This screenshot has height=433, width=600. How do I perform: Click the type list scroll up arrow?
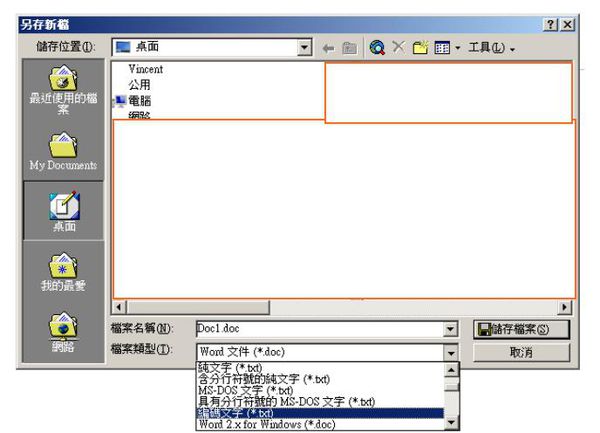tap(452, 370)
